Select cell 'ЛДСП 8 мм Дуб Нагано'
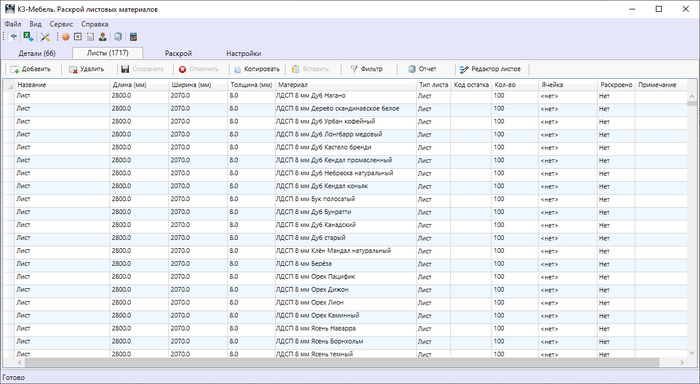 point(346,96)
